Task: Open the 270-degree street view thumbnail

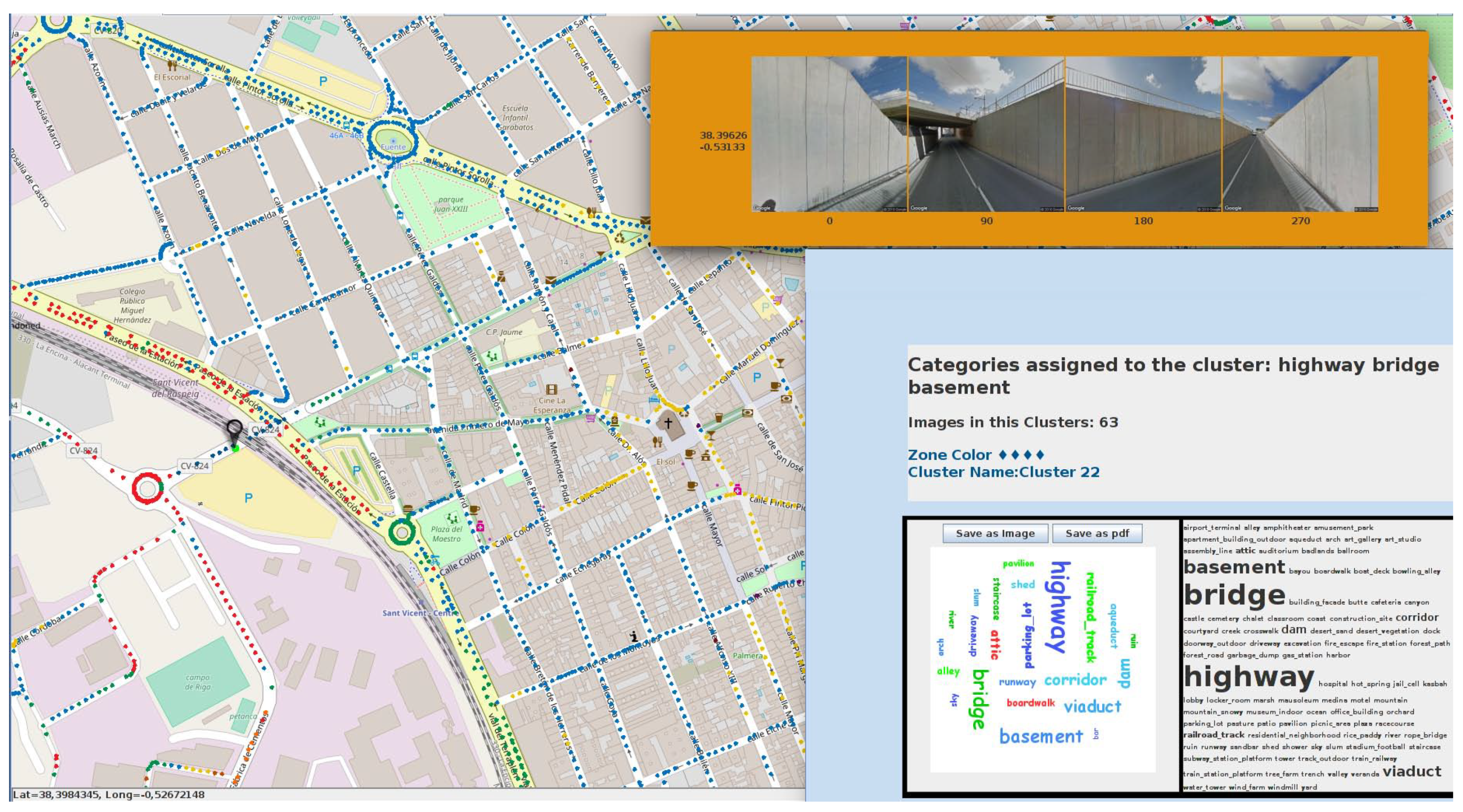Action: (x=1300, y=134)
